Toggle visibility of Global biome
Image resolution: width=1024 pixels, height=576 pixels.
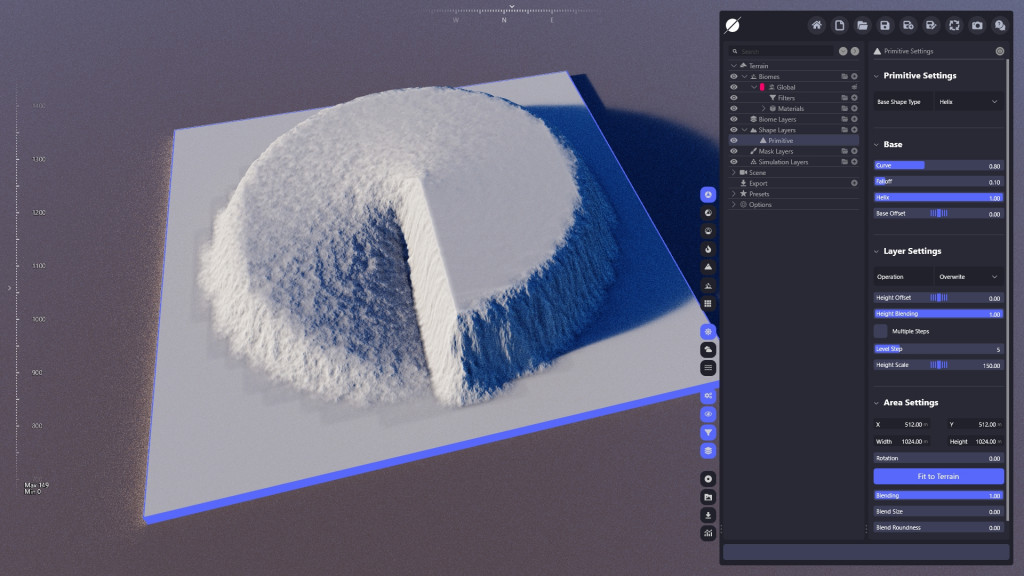pyautogui.click(x=733, y=87)
